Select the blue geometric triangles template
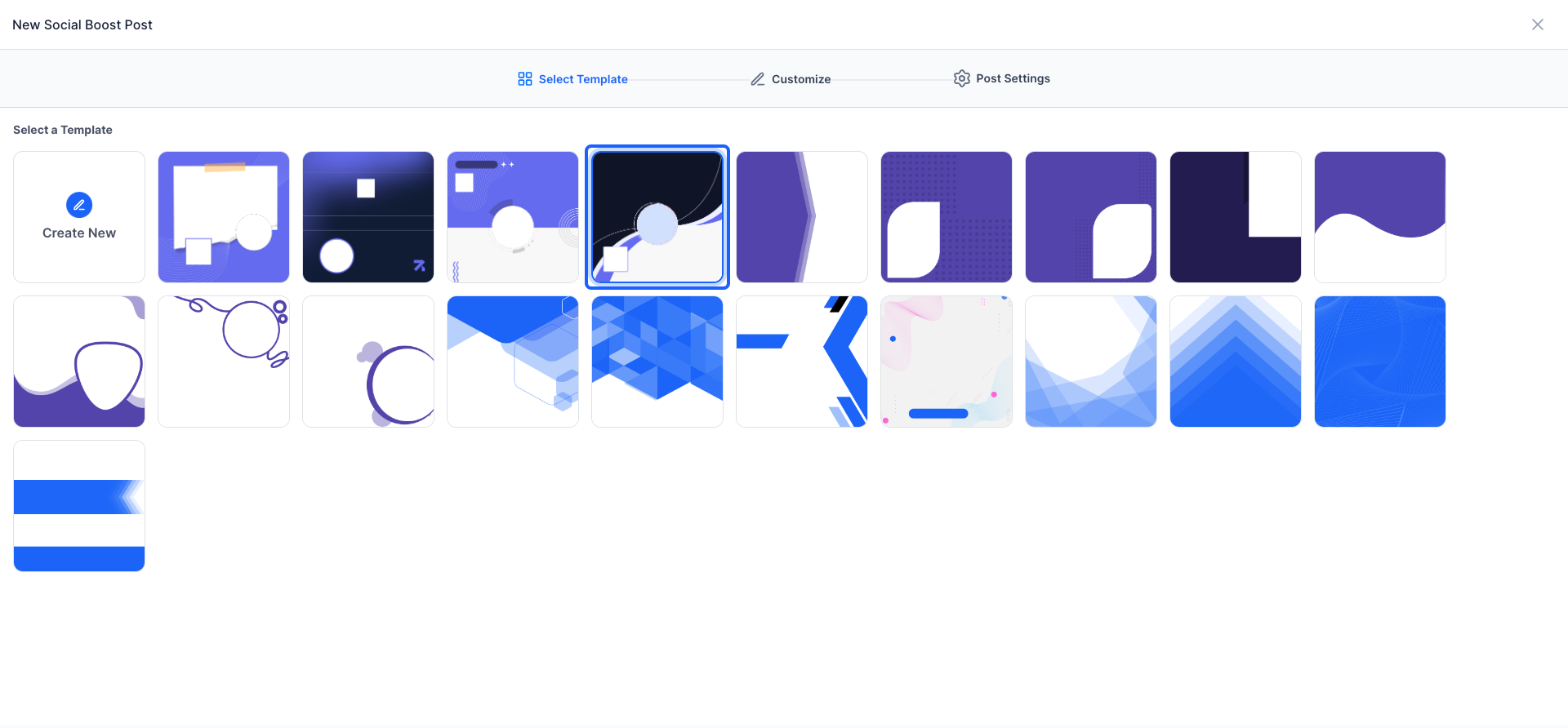 click(657, 362)
